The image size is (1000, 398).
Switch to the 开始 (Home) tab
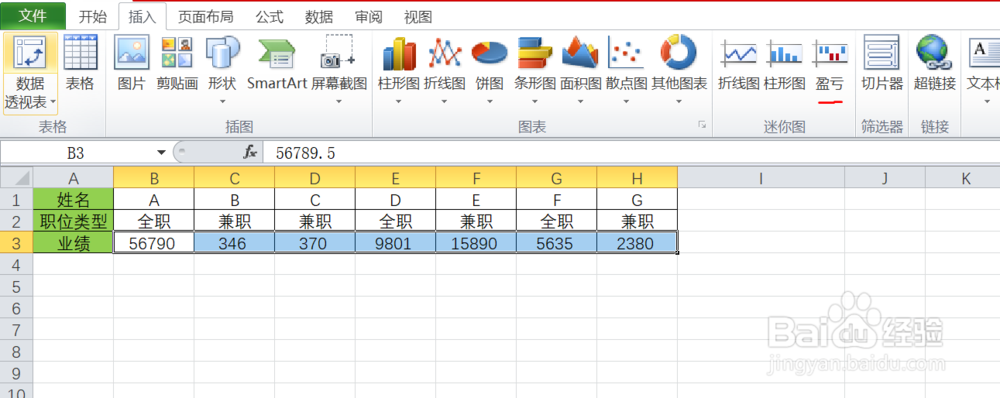[x=92, y=17]
